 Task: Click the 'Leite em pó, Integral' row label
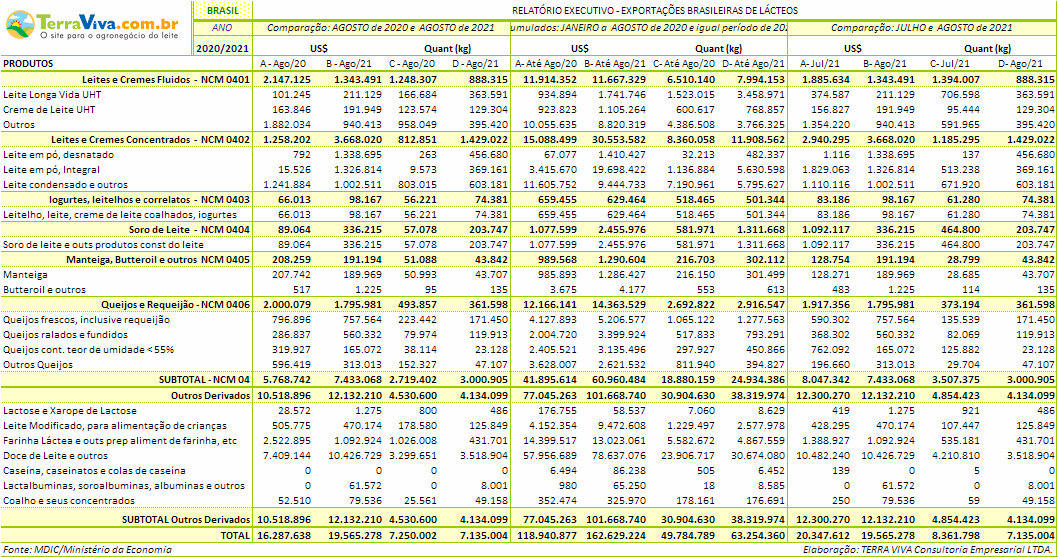pos(51,169)
